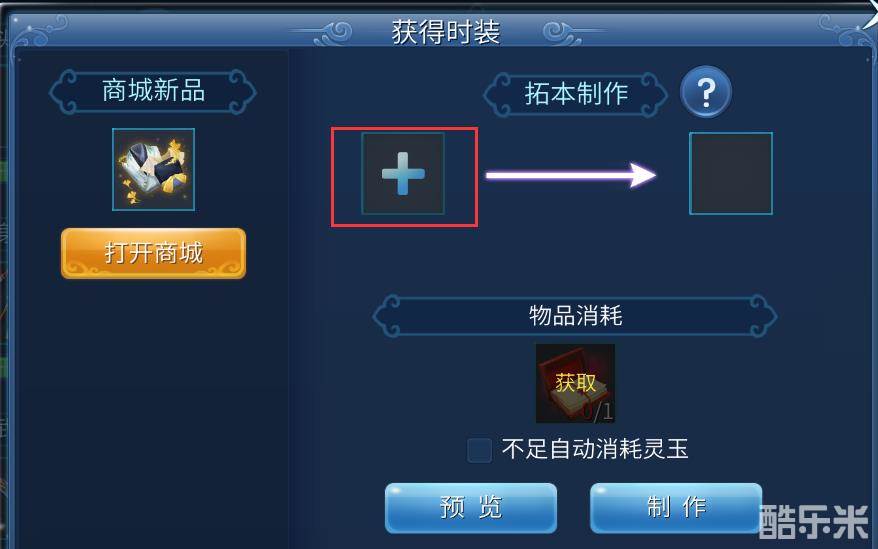Viewport: 878px width, 549px height.
Task: Click the swirl ornament right of 获得时装
Action: click(x=562, y=33)
